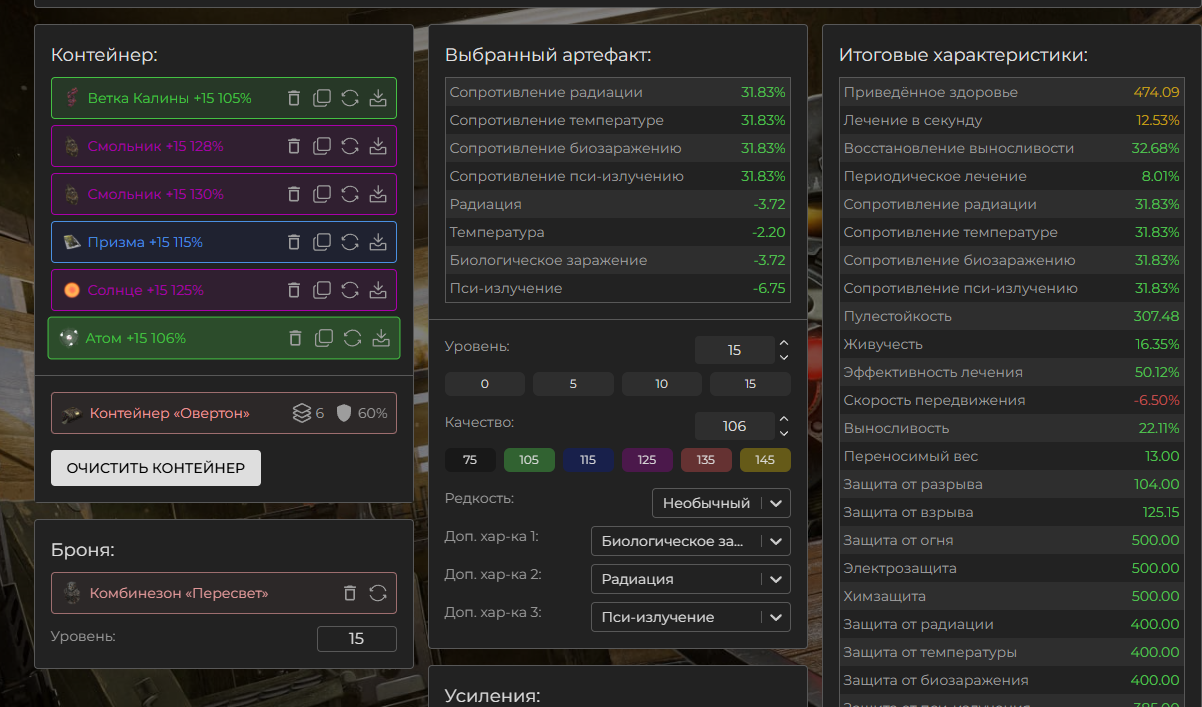Click the ОЧИСТИТЬ КОНТЕЙНЕР button

point(156,468)
